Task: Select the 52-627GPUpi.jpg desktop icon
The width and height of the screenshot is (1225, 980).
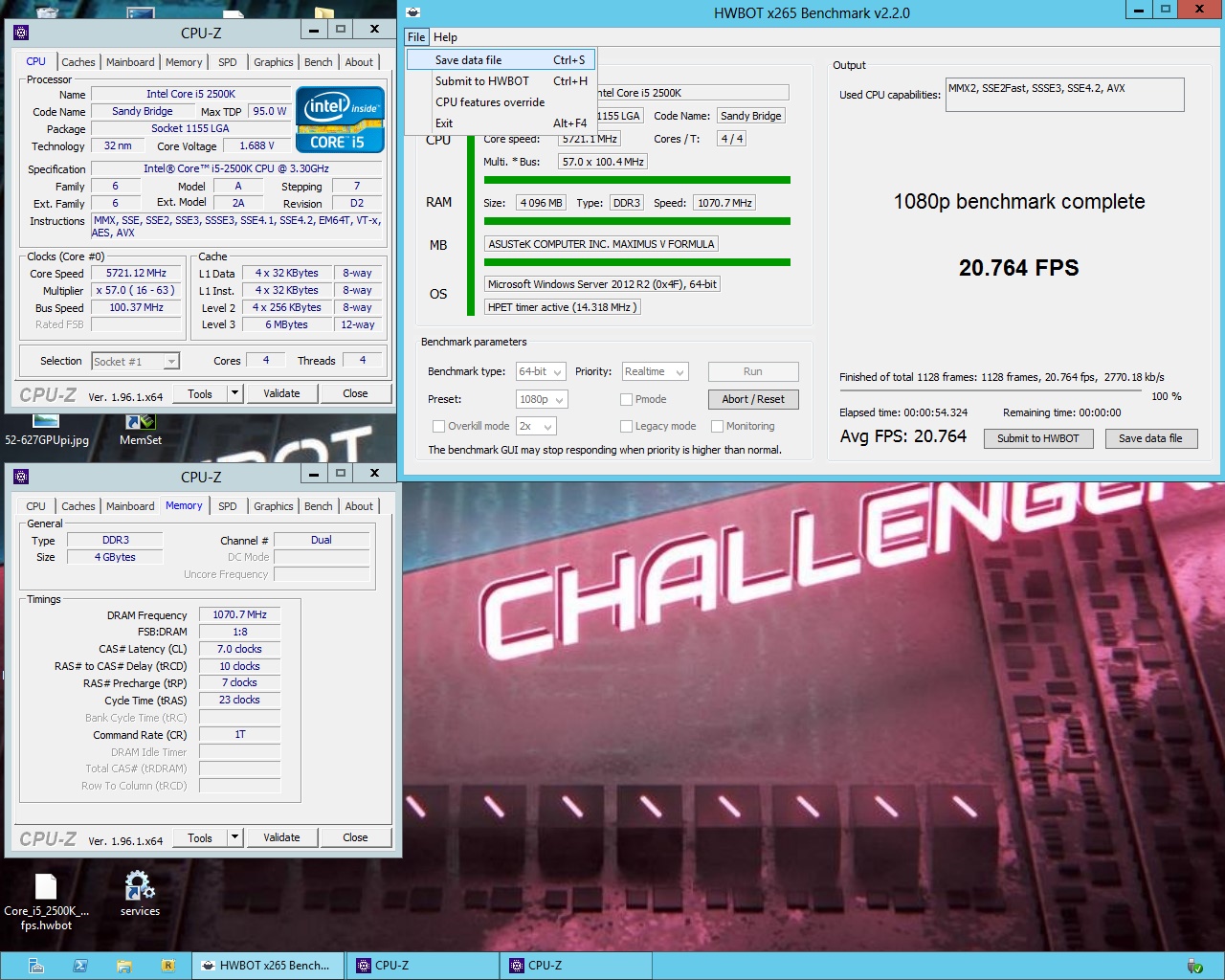Action: coord(46,429)
